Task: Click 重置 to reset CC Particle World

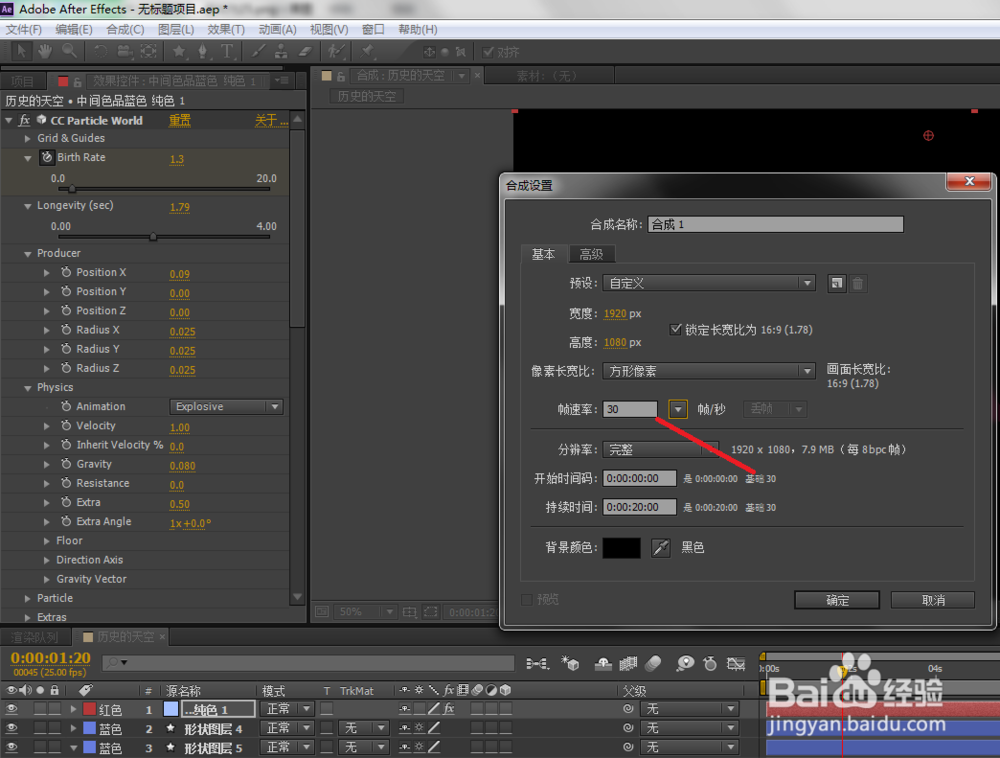Action: pos(179,119)
